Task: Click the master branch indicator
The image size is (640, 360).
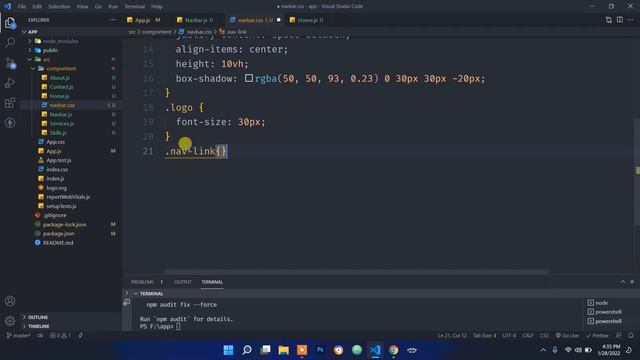Action: point(19,336)
